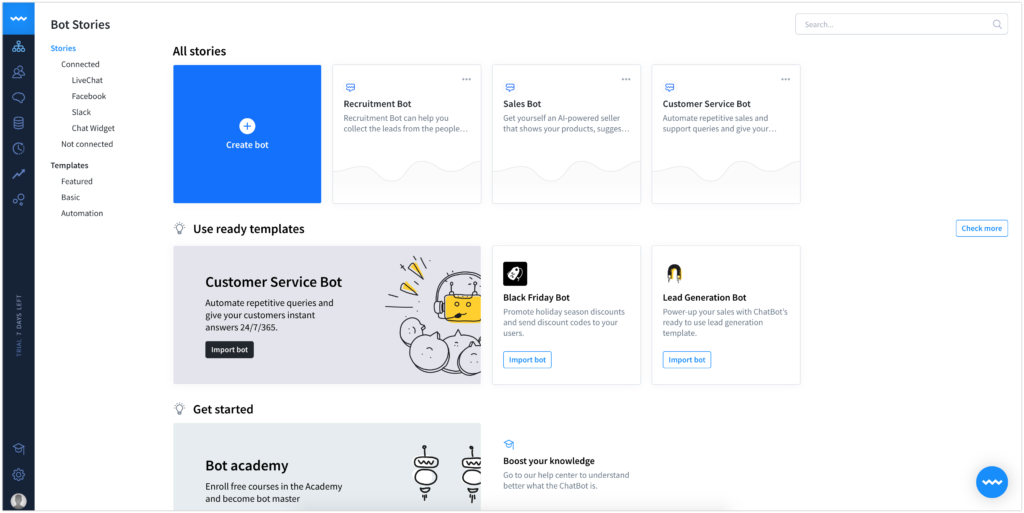Filter stories by Slack

81,112
